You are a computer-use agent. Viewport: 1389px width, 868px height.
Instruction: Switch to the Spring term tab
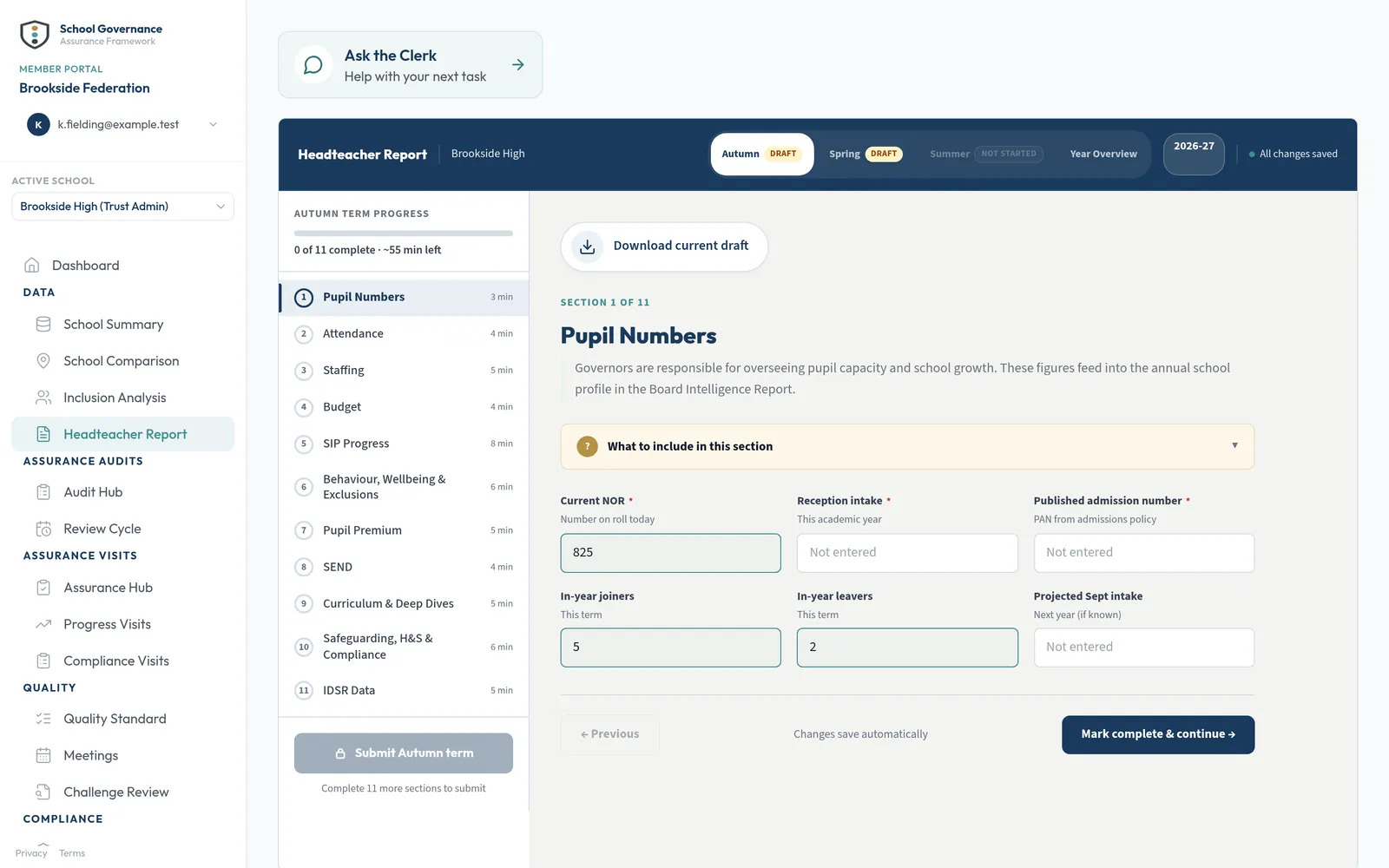866,154
